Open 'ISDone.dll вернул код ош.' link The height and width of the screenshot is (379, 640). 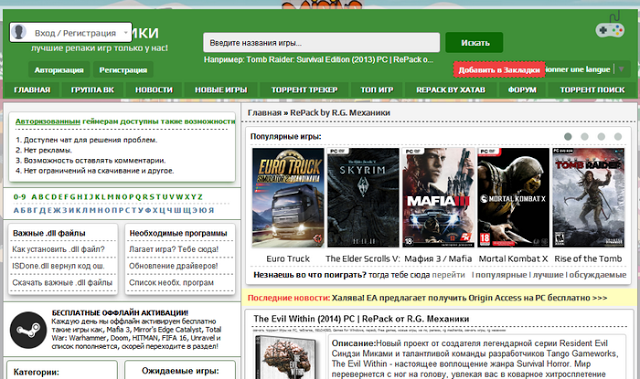tap(58, 266)
